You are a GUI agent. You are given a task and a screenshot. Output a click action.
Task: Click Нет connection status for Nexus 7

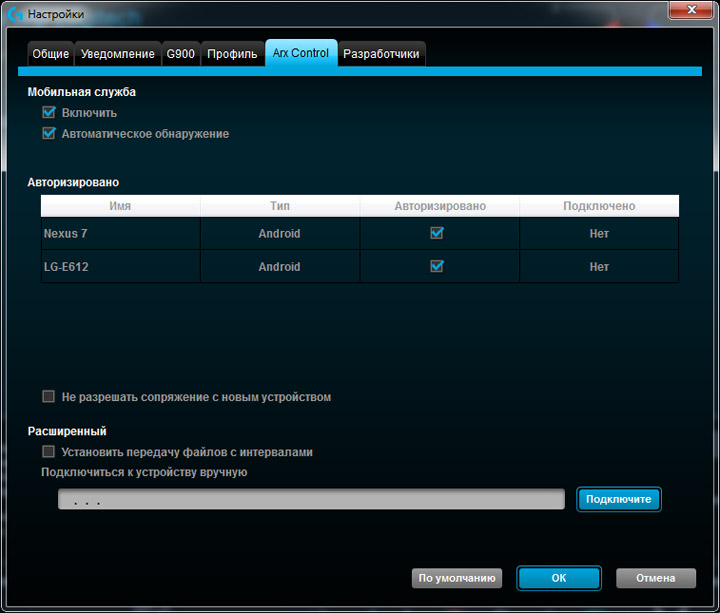point(599,234)
